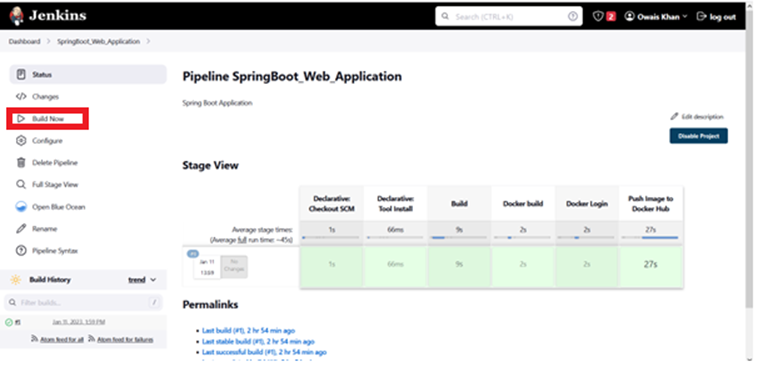The width and height of the screenshot is (758, 367).
Task: Click the Jenkins butler logo icon
Action: [16, 16]
